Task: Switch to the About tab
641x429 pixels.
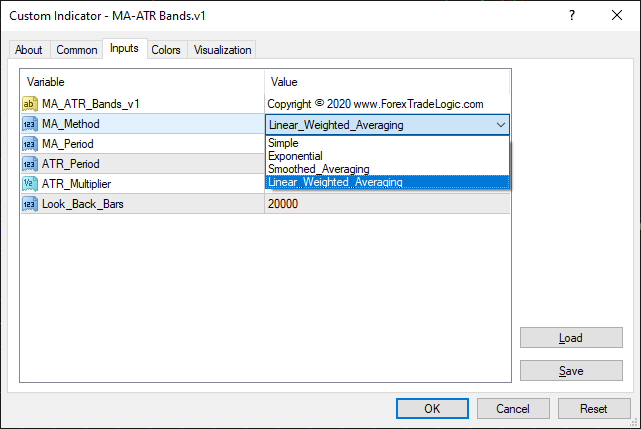Action: click(x=29, y=50)
